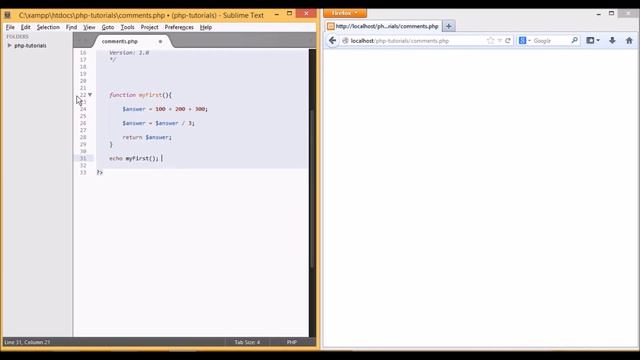Open the Help menu
Viewport: 640px width, 360px height.
point(206,27)
